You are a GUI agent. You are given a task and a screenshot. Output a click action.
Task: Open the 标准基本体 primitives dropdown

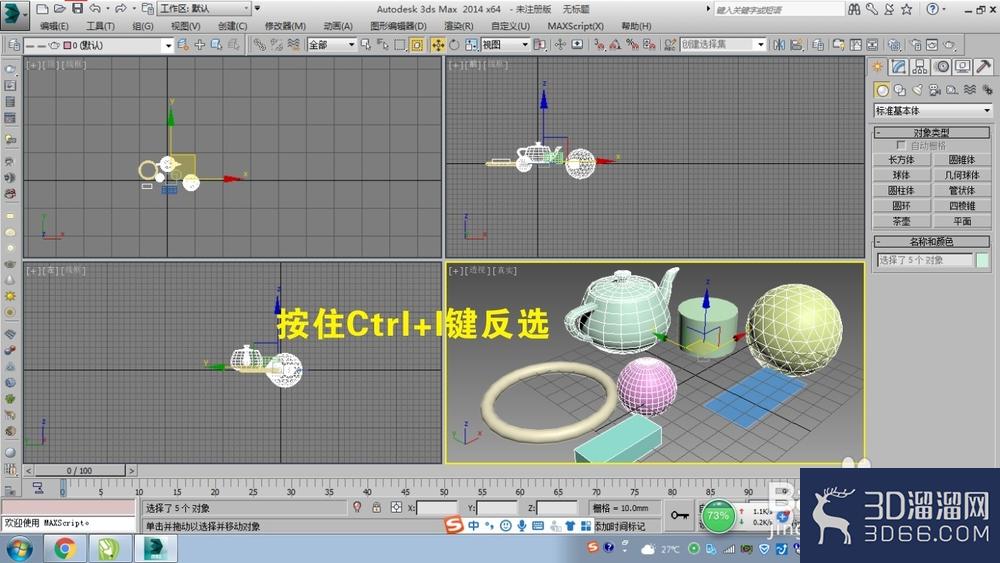[932, 110]
